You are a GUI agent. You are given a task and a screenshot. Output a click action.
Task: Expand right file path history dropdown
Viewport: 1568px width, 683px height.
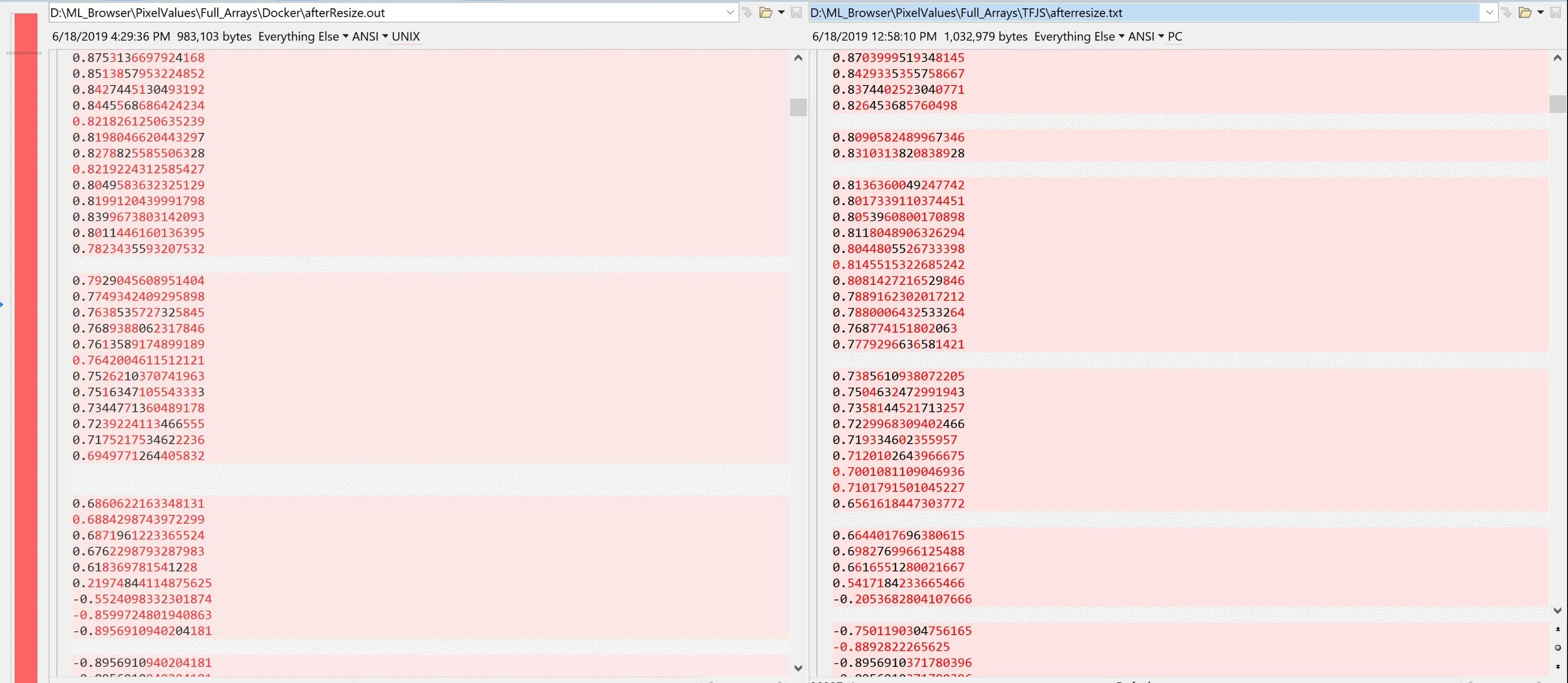tap(1489, 13)
